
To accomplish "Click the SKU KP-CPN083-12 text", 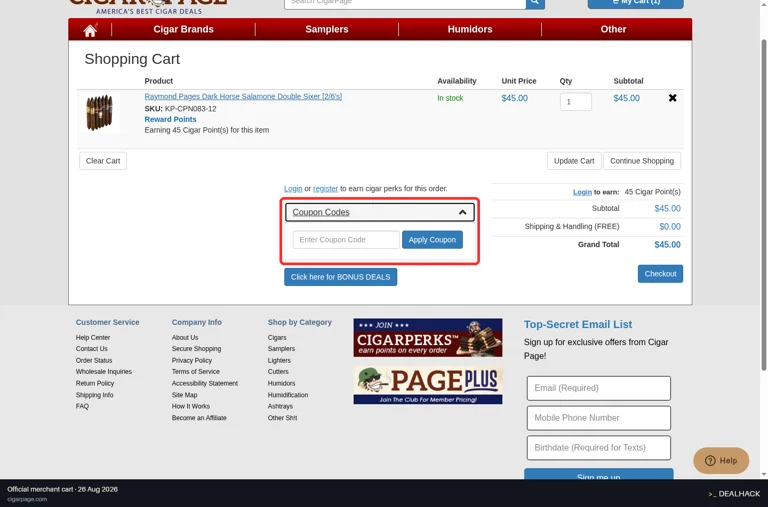I will pos(180,109).
